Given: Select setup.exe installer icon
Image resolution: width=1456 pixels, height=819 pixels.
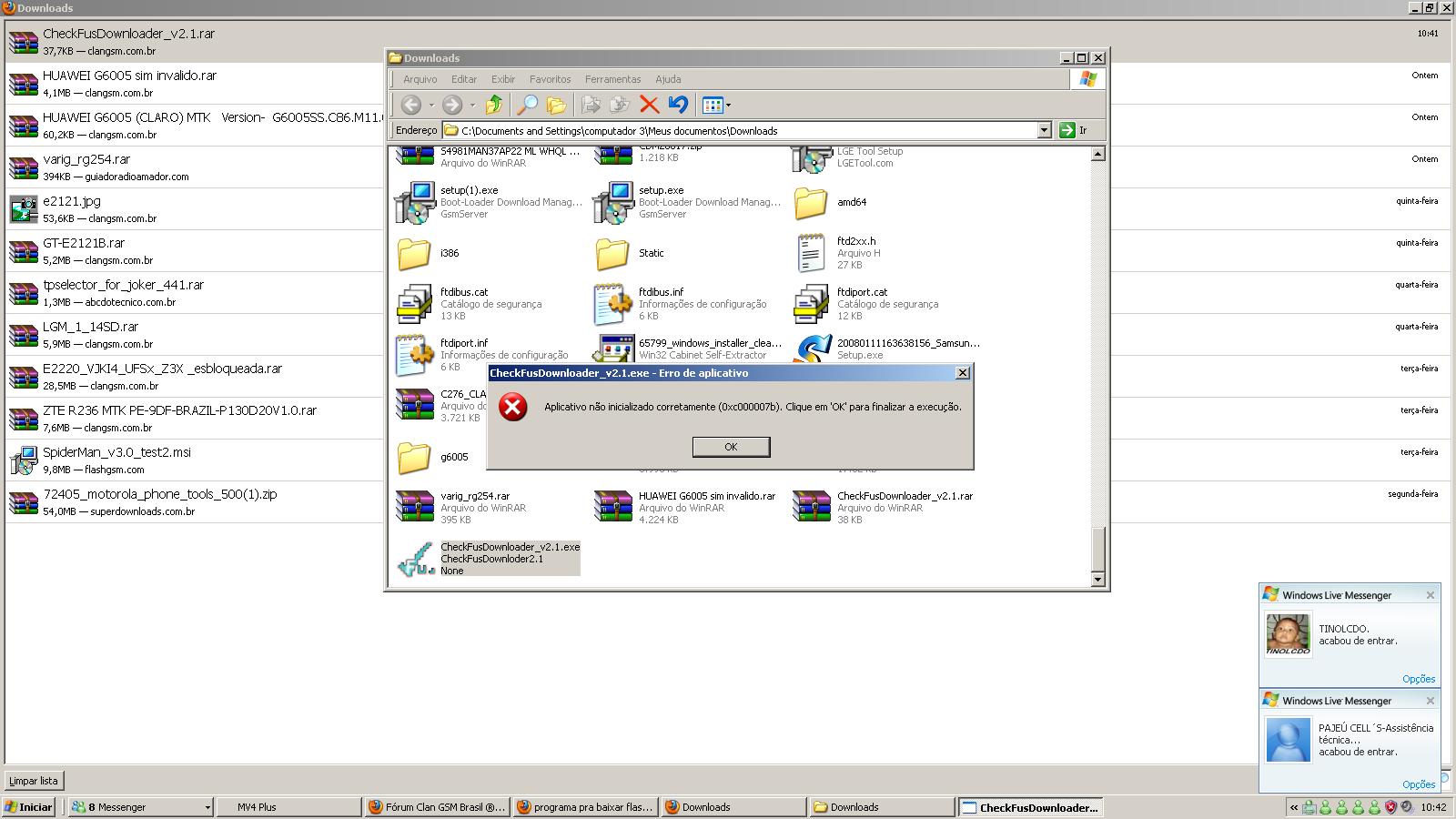Looking at the screenshot, I should [613, 202].
